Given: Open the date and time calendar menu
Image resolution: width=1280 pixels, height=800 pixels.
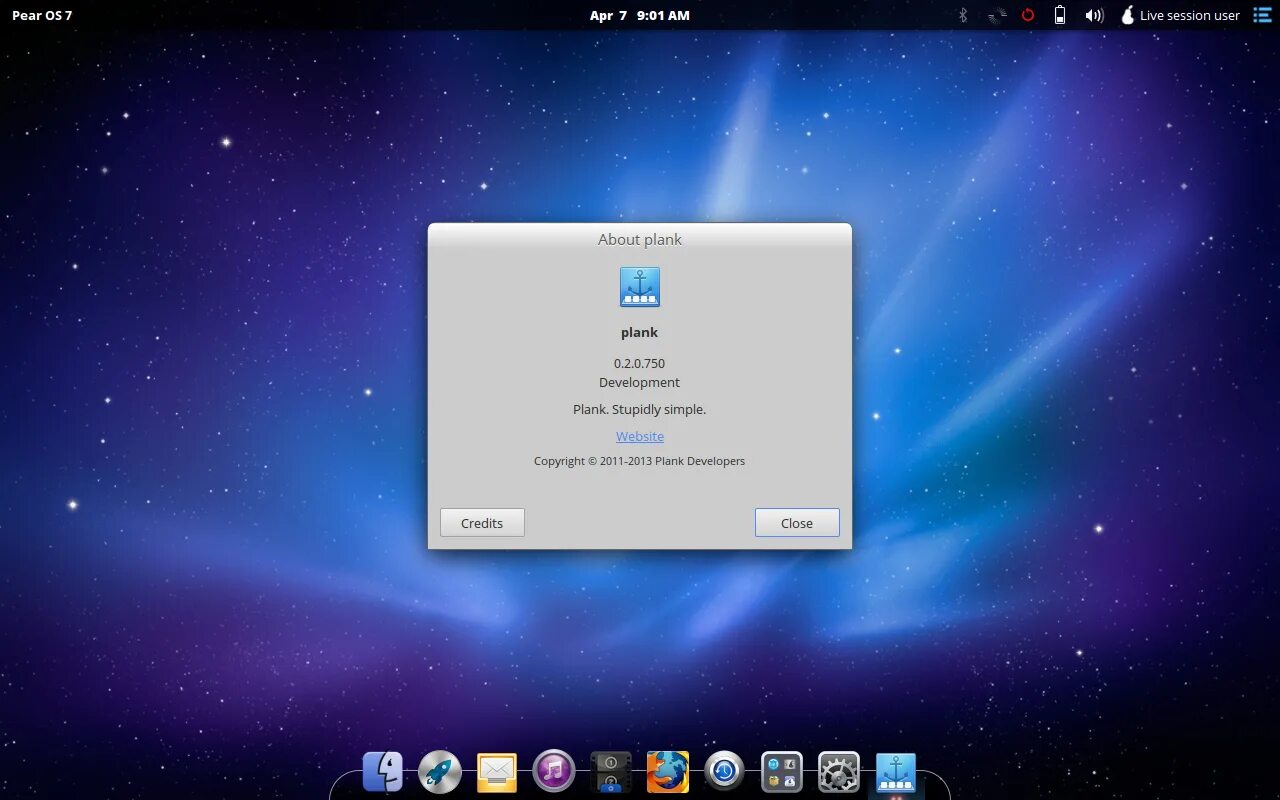Looking at the screenshot, I should 640,15.
